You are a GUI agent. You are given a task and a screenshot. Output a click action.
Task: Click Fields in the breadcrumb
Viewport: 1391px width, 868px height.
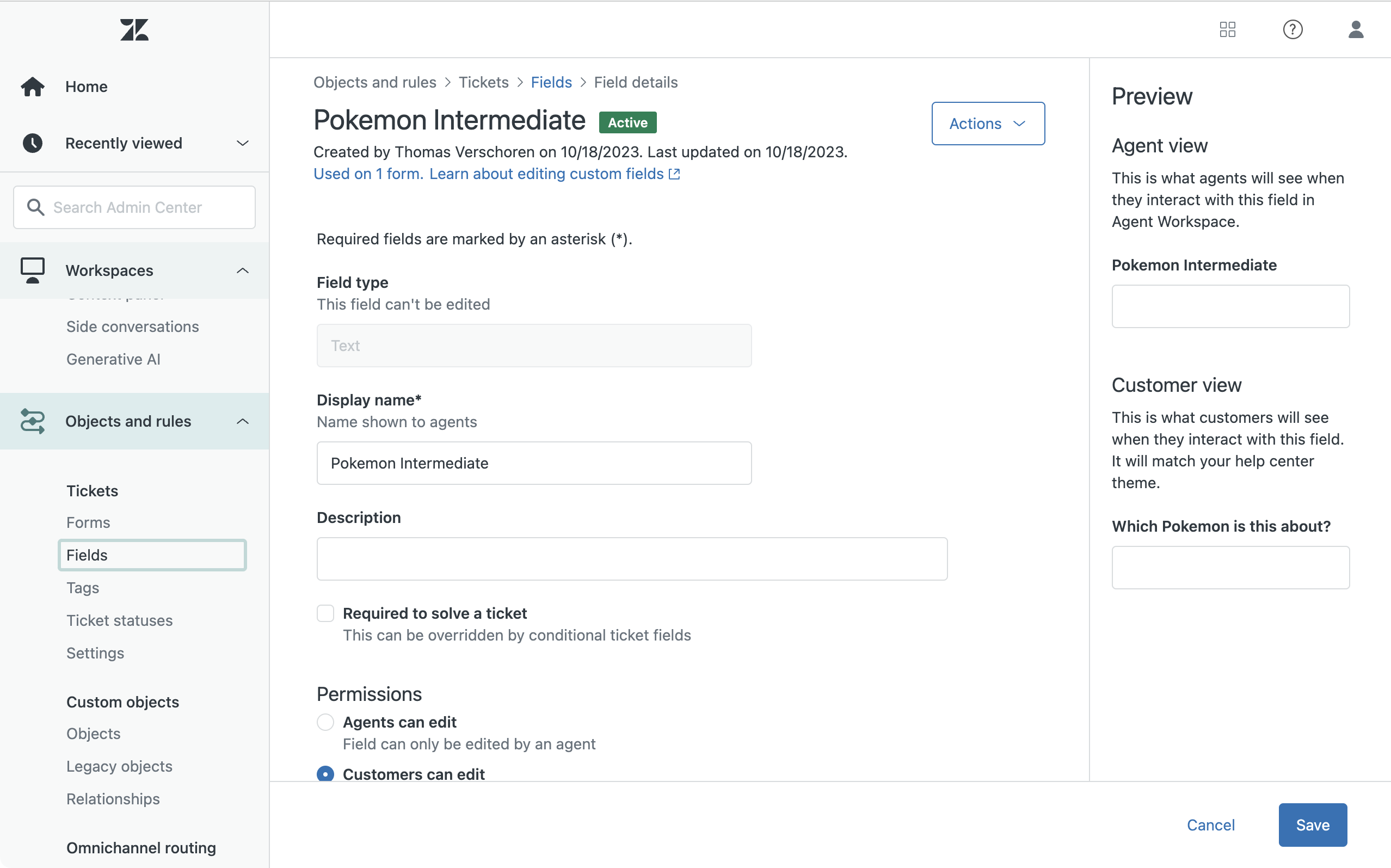point(551,82)
